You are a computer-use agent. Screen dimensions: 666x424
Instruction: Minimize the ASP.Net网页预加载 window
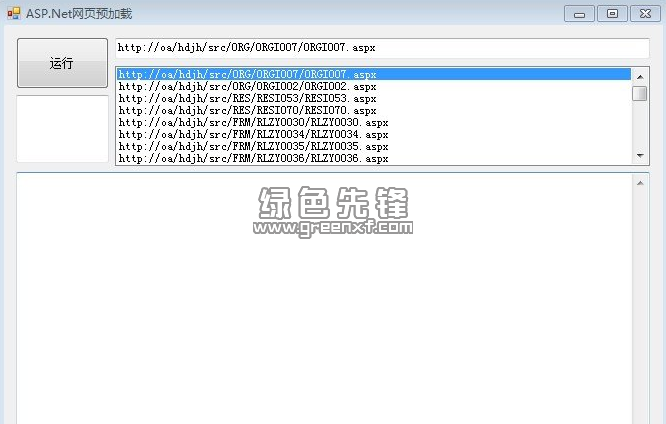click(579, 14)
